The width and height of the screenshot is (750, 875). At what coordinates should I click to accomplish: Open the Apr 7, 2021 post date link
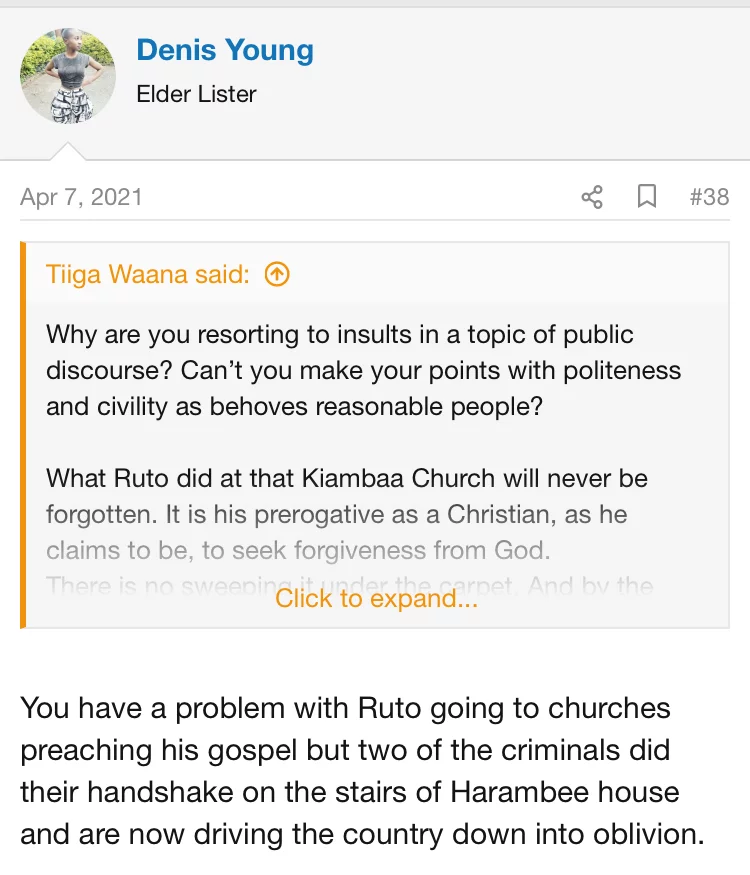click(82, 197)
